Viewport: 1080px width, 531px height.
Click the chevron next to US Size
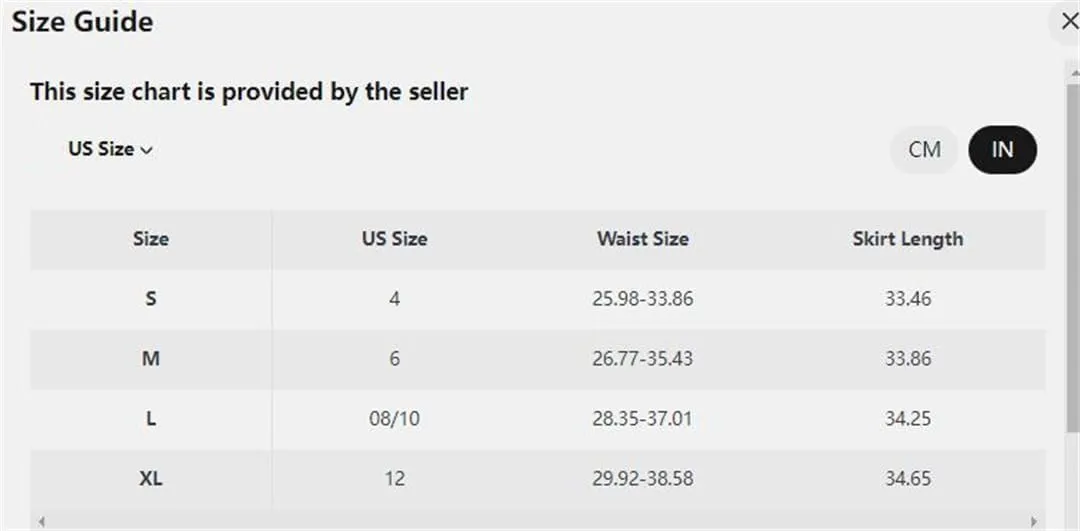[x=146, y=150]
